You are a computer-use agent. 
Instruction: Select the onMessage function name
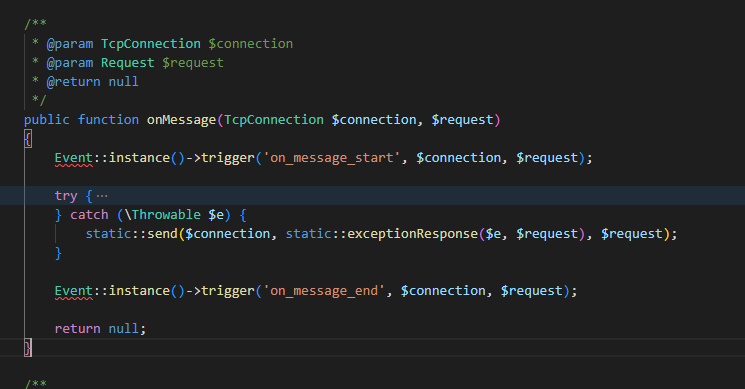[181, 120]
